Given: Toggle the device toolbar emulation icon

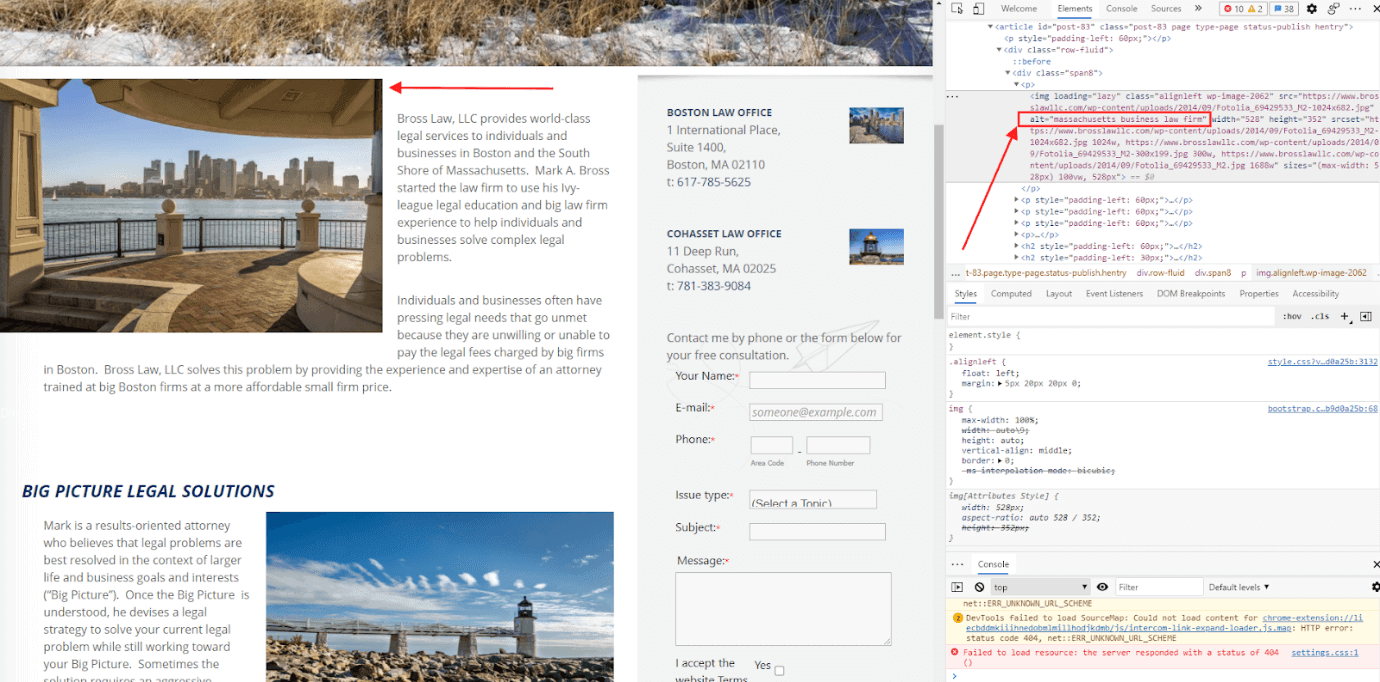Looking at the screenshot, I should click(x=977, y=9).
